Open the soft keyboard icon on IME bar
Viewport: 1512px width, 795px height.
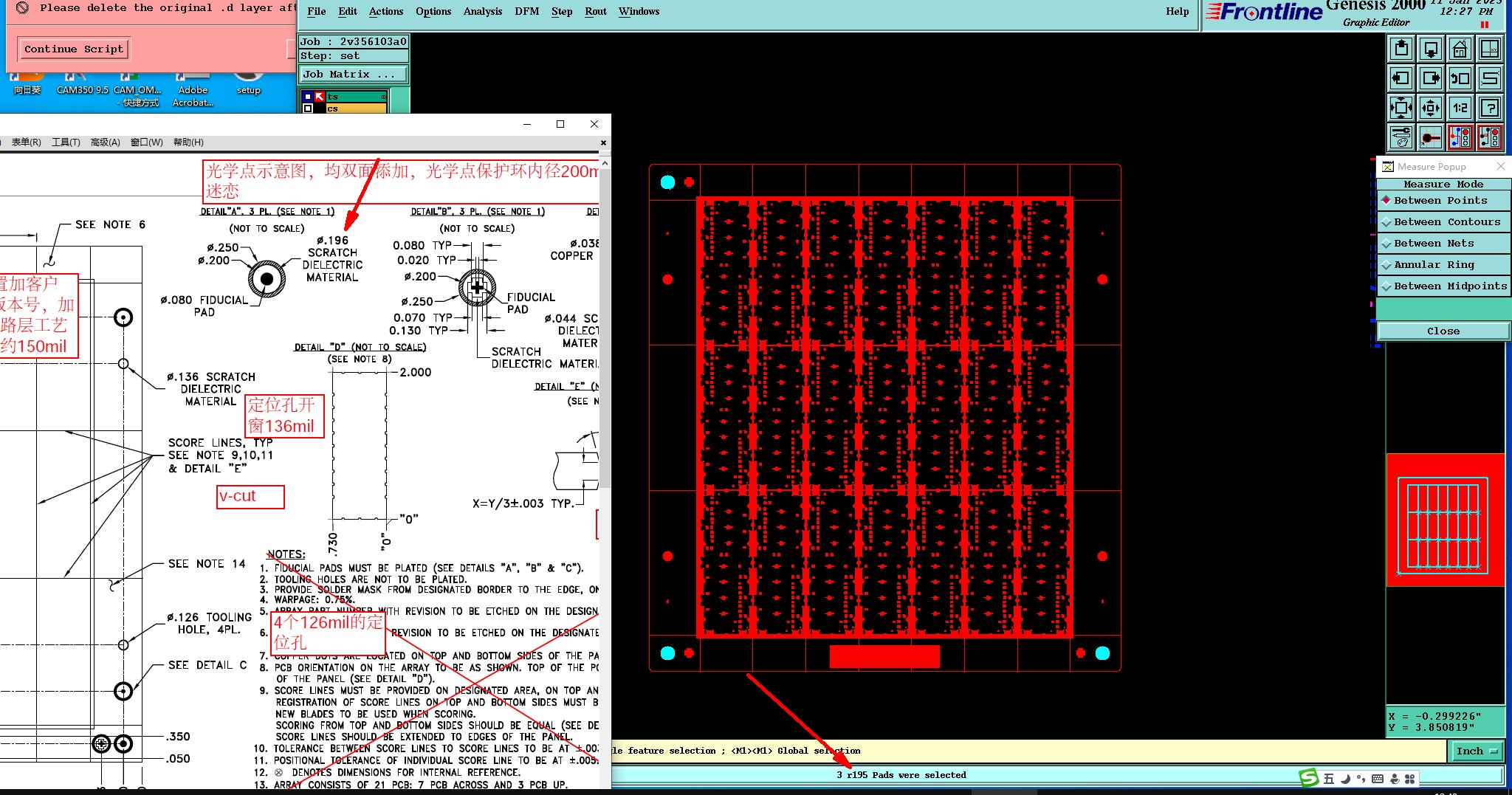tap(1378, 779)
